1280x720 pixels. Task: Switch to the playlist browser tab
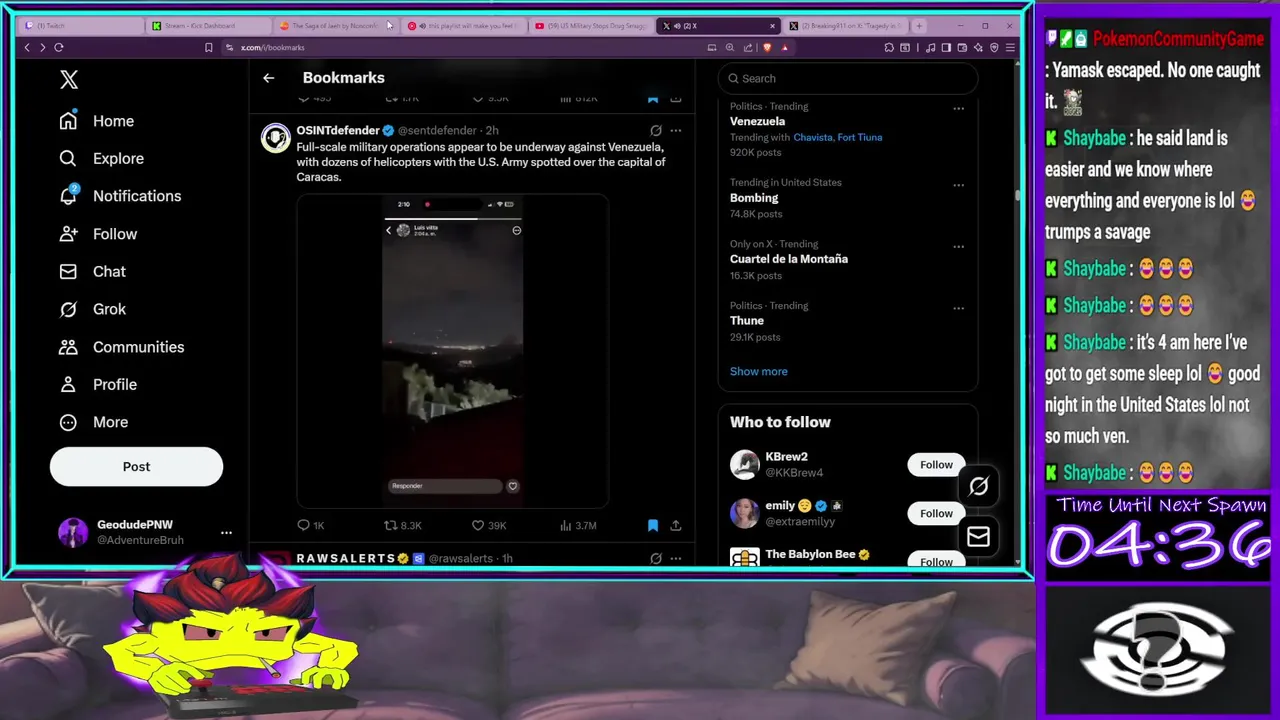click(463, 26)
